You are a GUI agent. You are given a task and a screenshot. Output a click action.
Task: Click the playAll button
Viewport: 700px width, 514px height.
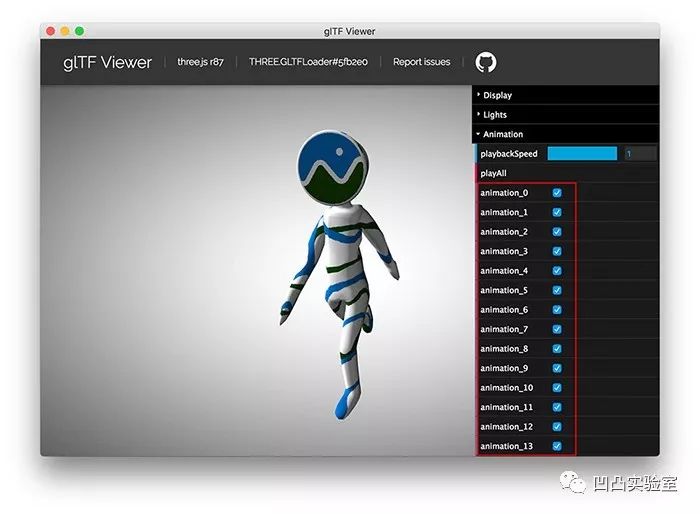pos(566,173)
